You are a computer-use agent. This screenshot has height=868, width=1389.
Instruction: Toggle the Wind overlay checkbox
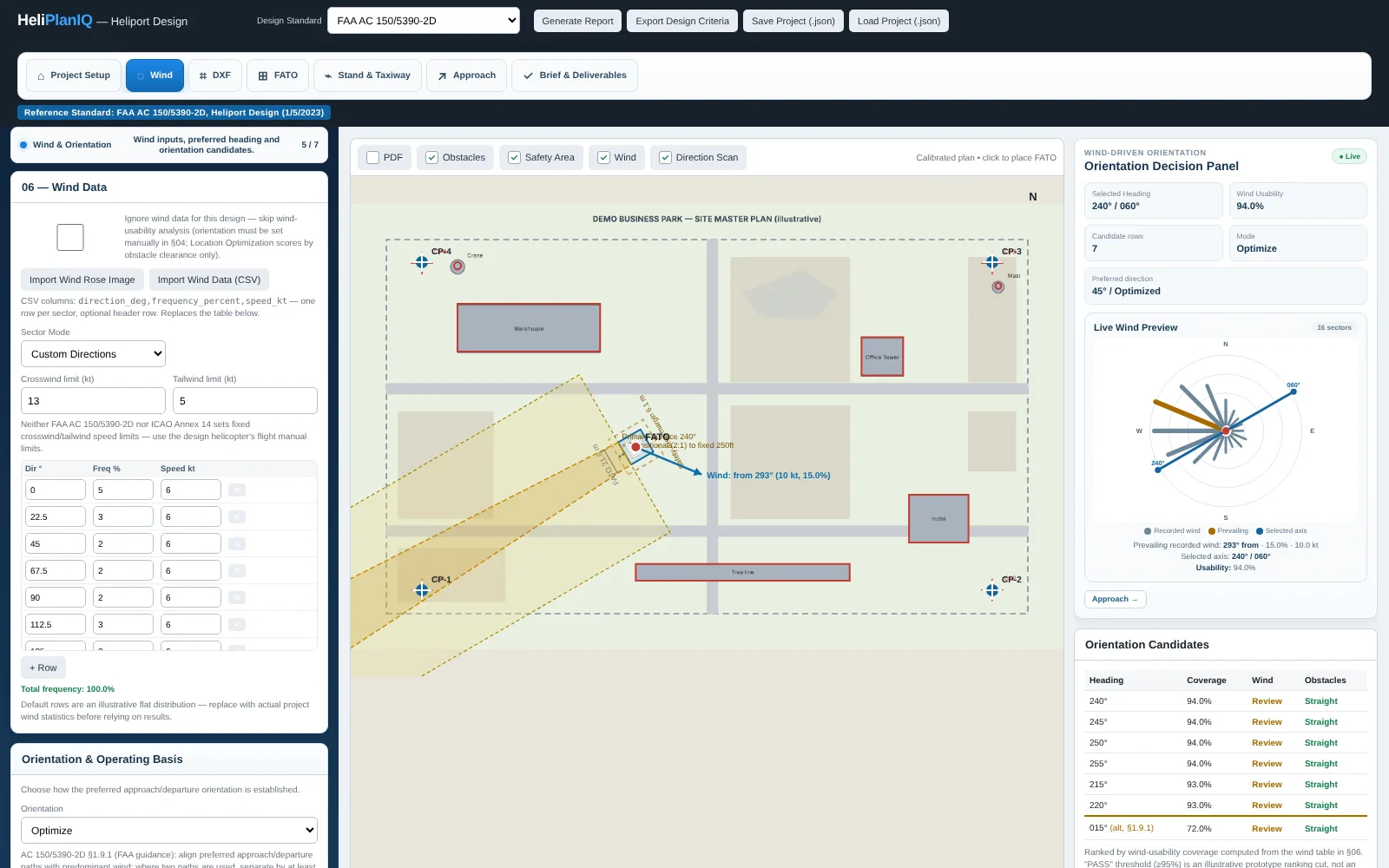pos(603,158)
